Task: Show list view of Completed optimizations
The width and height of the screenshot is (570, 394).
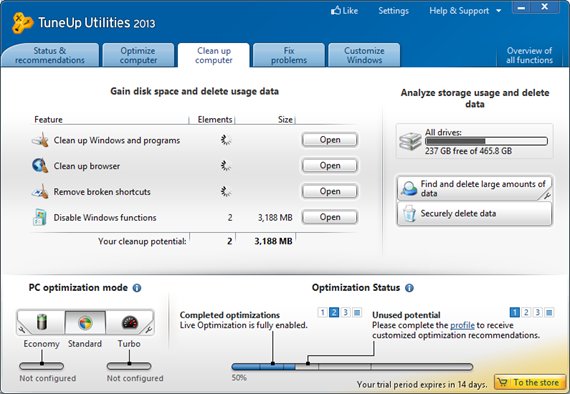Action: tap(357, 312)
